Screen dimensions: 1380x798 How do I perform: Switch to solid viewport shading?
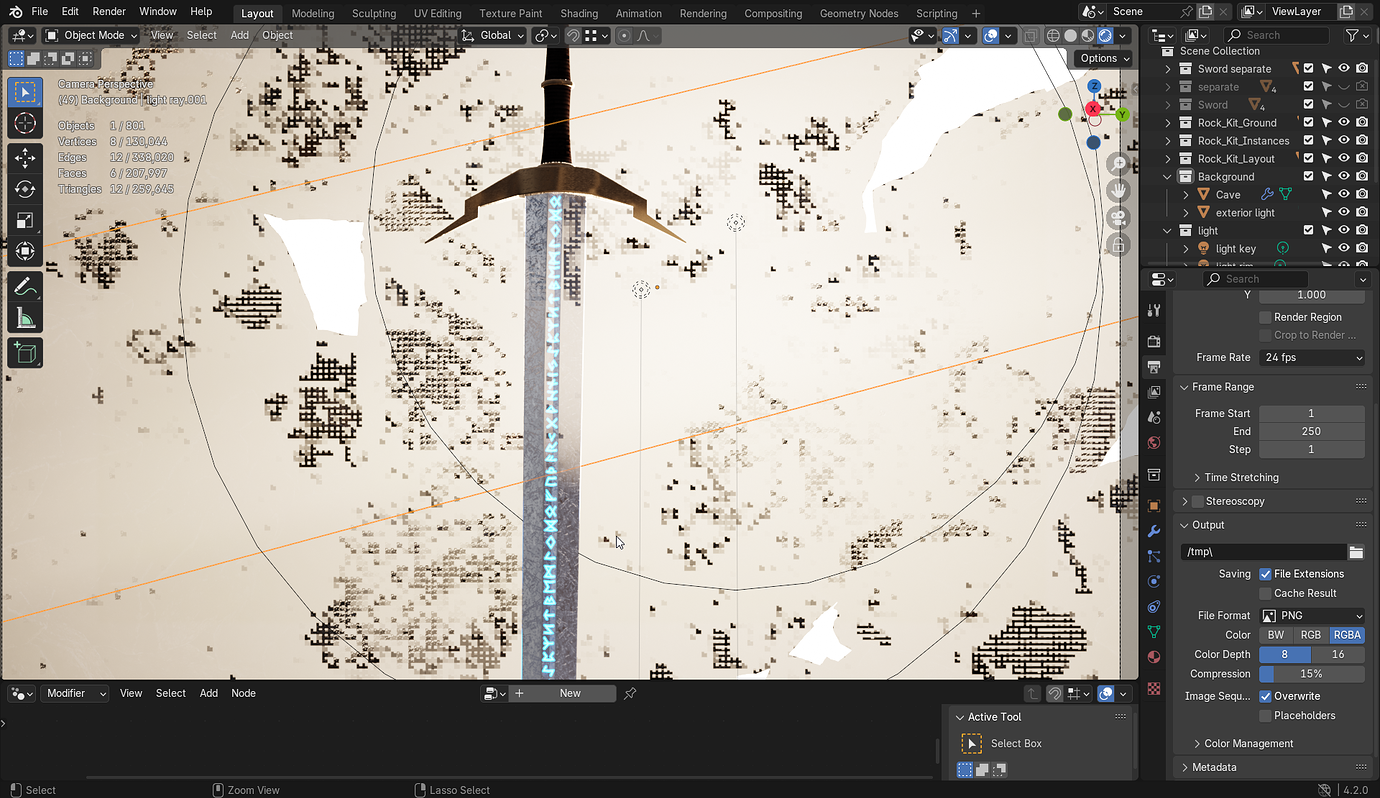click(x=1070, y=35)
